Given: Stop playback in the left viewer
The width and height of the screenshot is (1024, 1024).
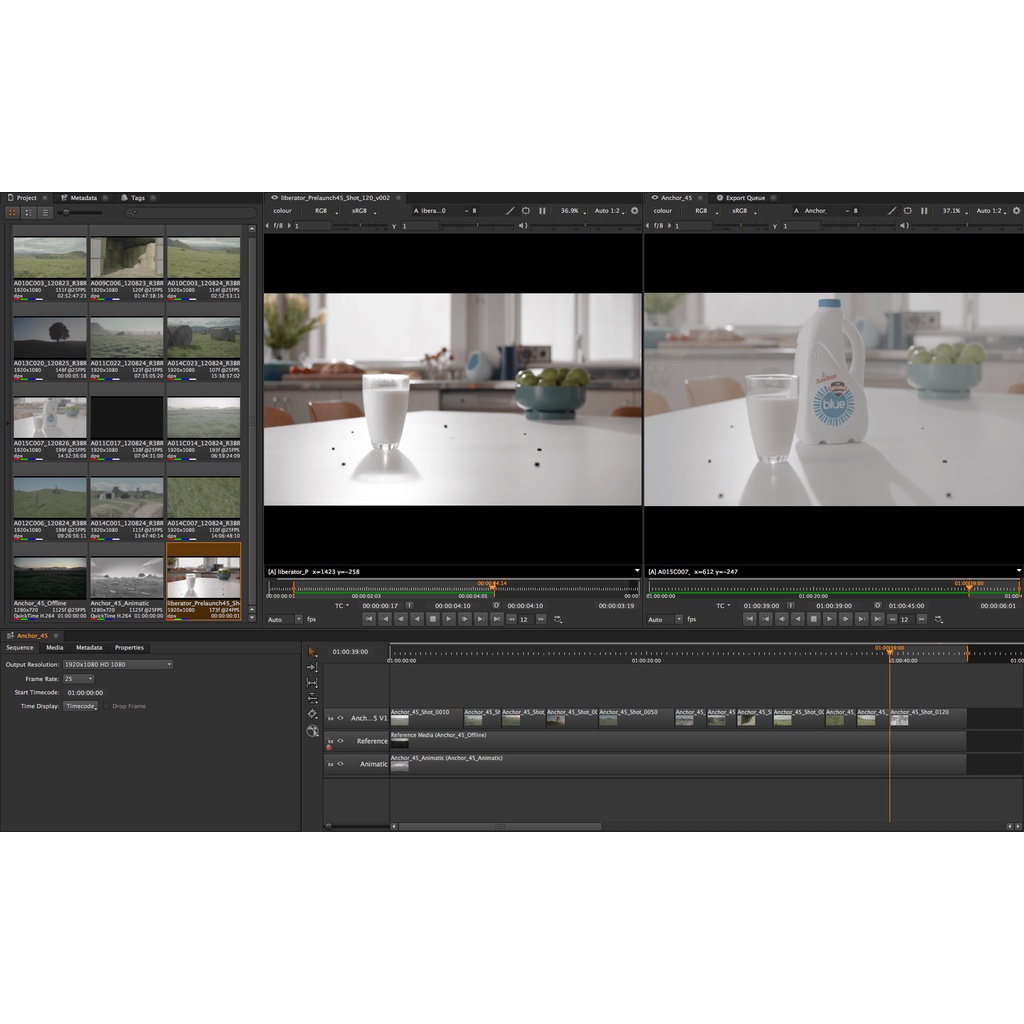Looking at the screenshot, I should click(x=433, y=619).
